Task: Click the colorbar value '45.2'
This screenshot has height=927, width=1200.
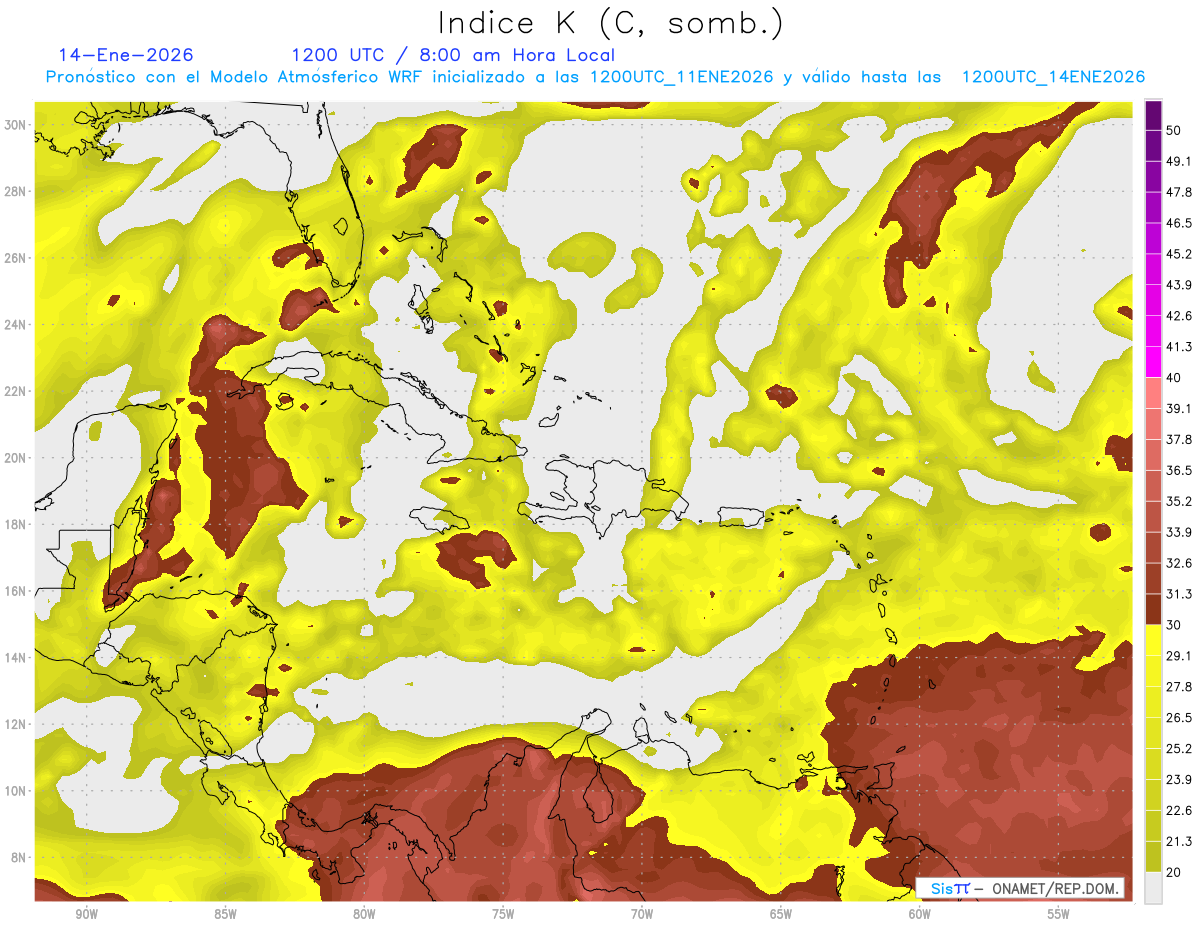Action: [1179, 254]
